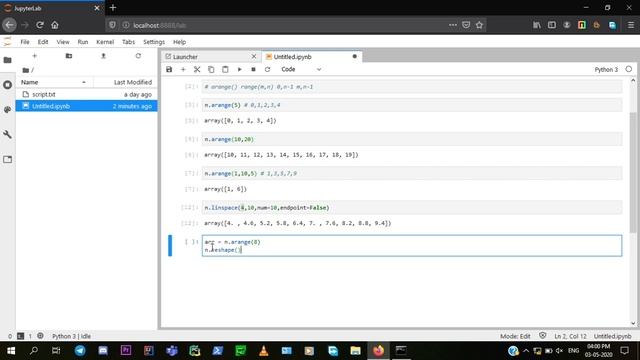Open the Run menu
The width and height of the screenshot is (640, 360).
click(83, 42)
